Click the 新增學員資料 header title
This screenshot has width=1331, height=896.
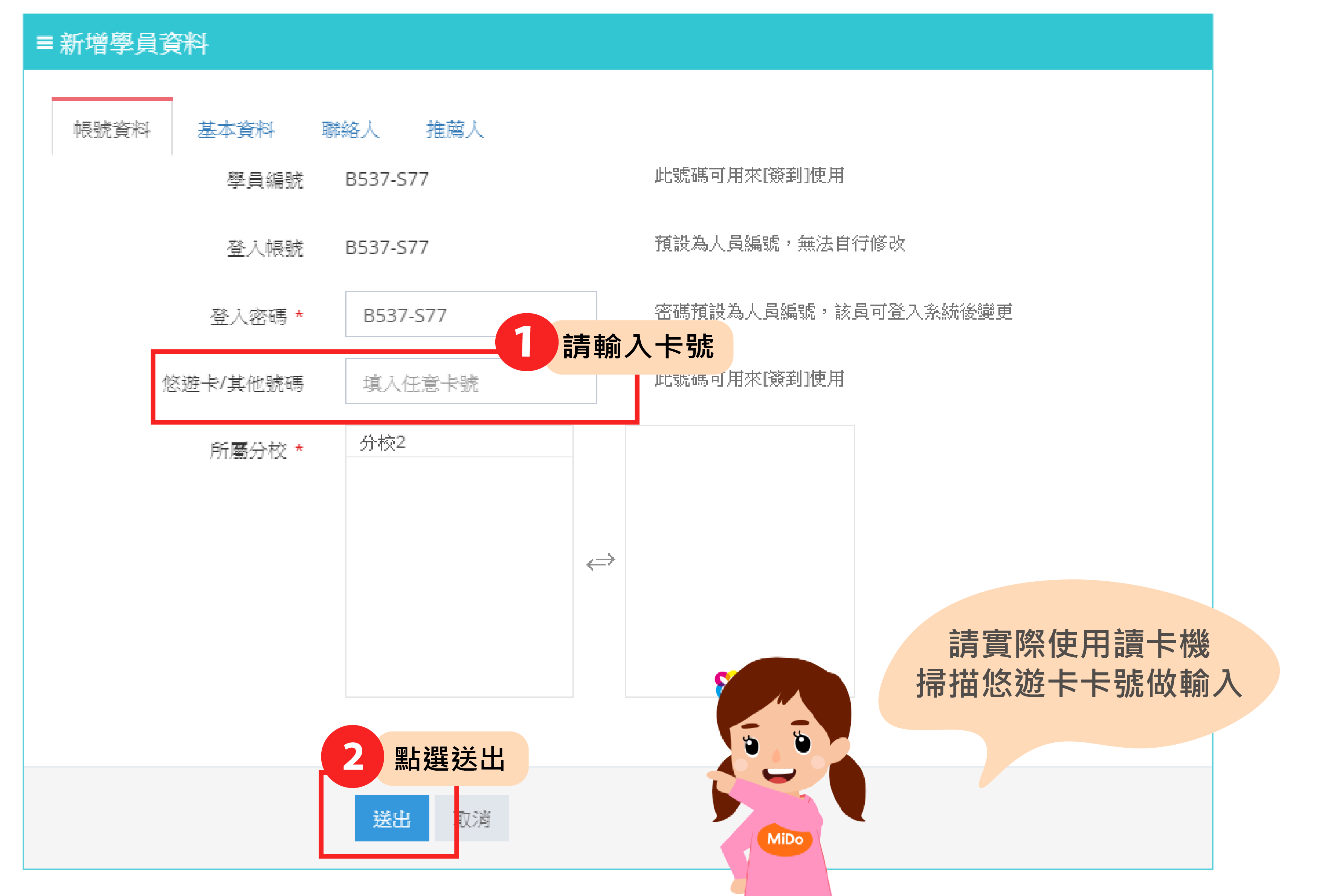[x=134, y=43]
